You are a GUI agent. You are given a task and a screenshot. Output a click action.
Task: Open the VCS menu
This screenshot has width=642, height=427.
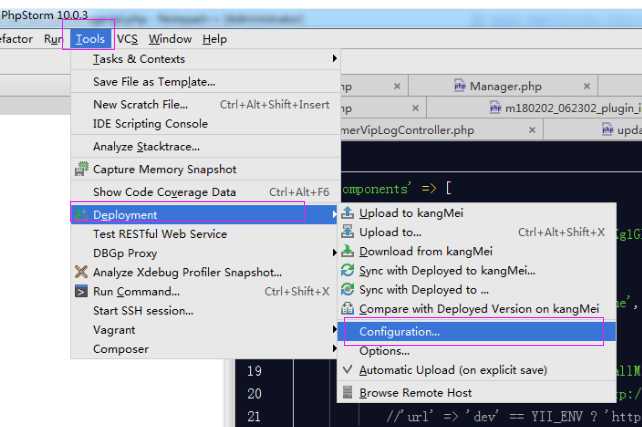pyautogui.click(x=127, y=39)
